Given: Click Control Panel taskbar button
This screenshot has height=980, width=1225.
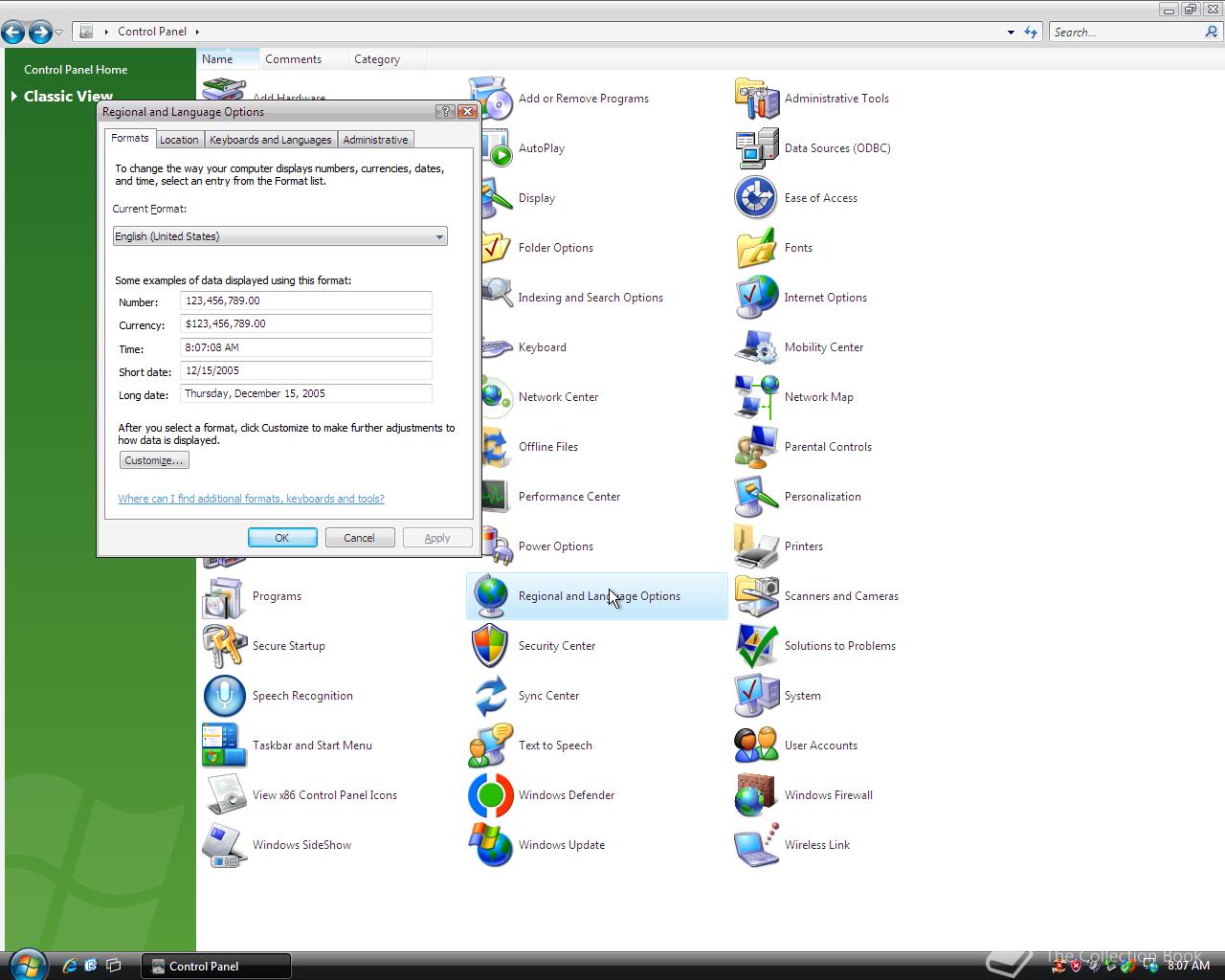Looking at the screenshot, I should [x=216, y=966].
